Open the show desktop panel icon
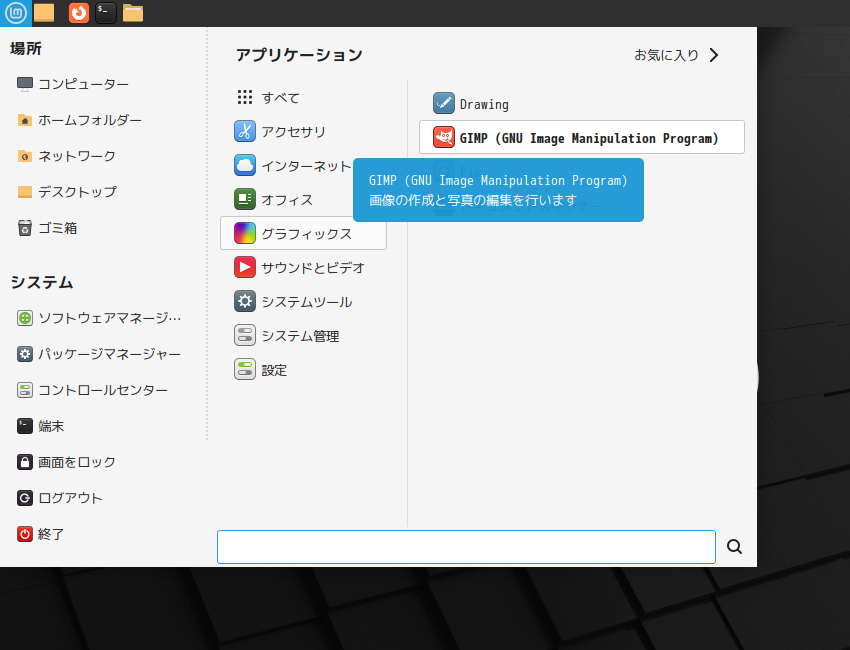Screen dimensions: 850x650 [x=44, y=12]
